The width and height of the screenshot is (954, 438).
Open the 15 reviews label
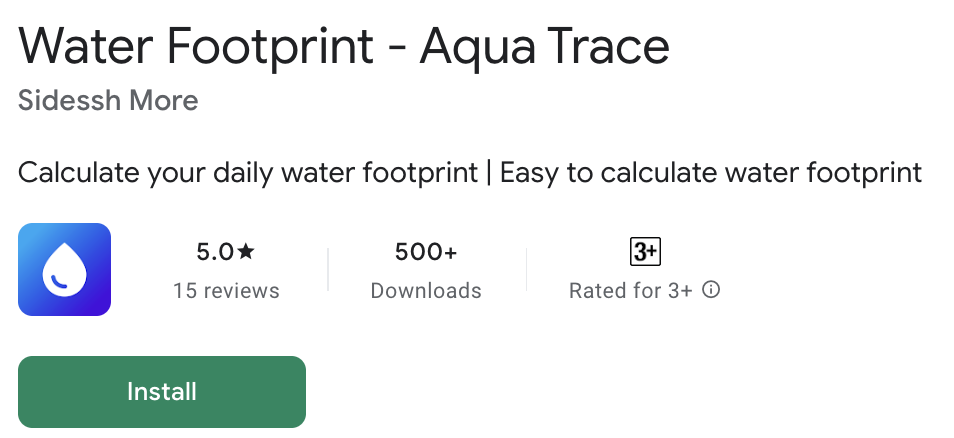(226, 291)
